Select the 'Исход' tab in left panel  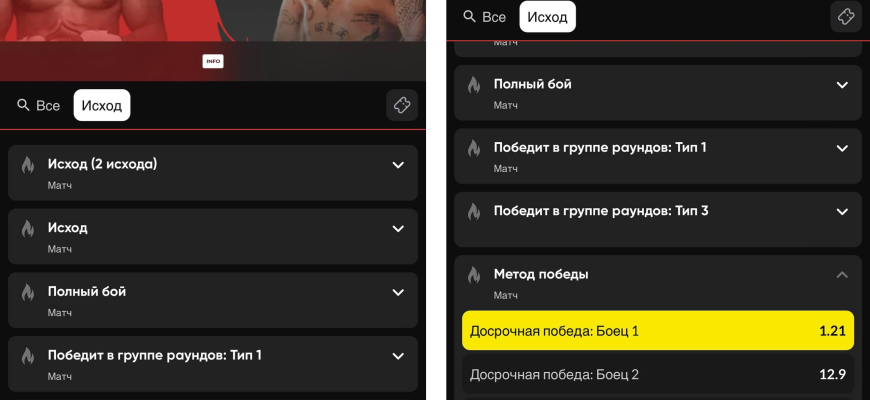pyautogui.click(x=102, y=105)
